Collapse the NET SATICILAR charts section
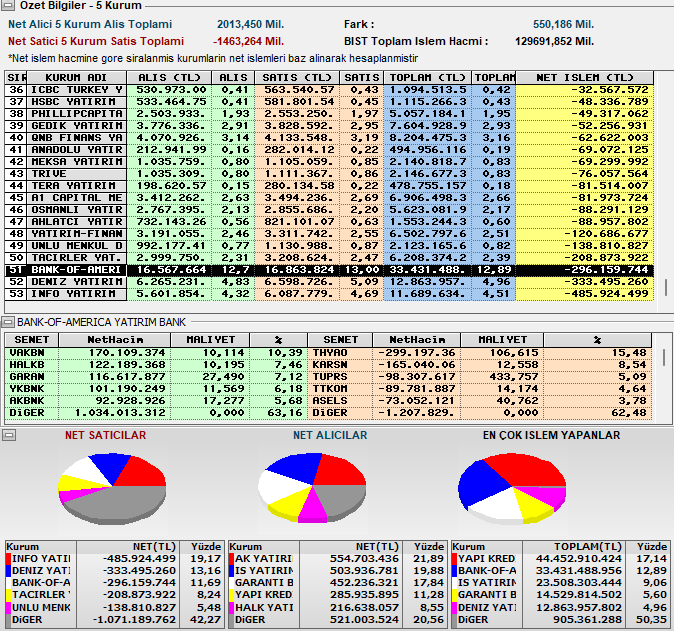Viewport: 674px width, 631px height. pyautogui.click(x=9, y=435)
